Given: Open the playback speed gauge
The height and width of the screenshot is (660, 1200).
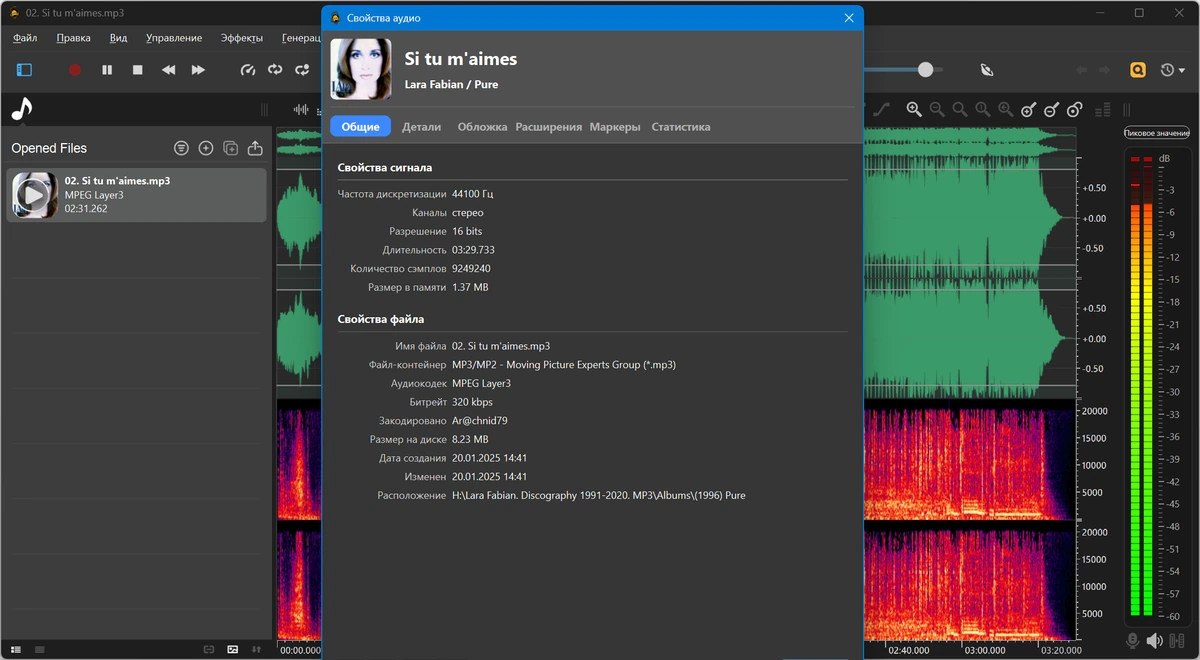Looking at the screenshot, I should pos(248,70).
